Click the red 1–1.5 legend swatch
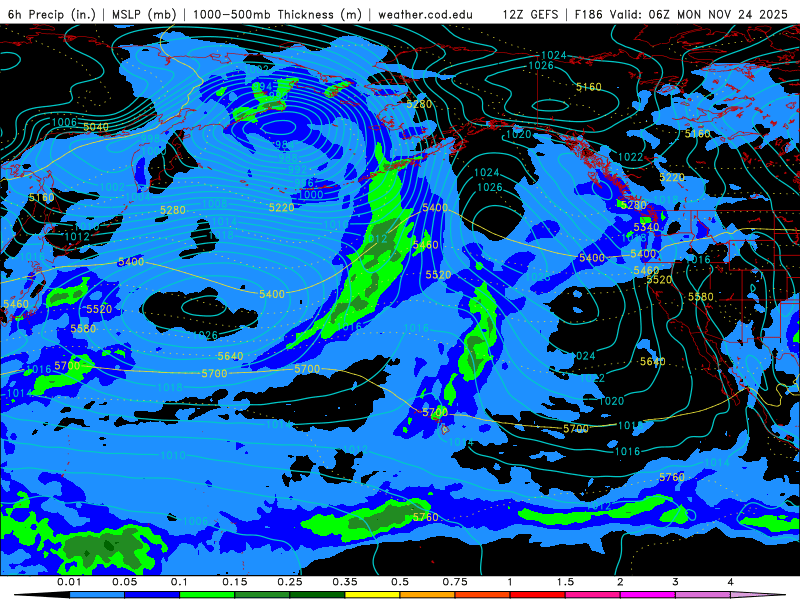The width and height of the screenshot is (800, 600). 538,595
